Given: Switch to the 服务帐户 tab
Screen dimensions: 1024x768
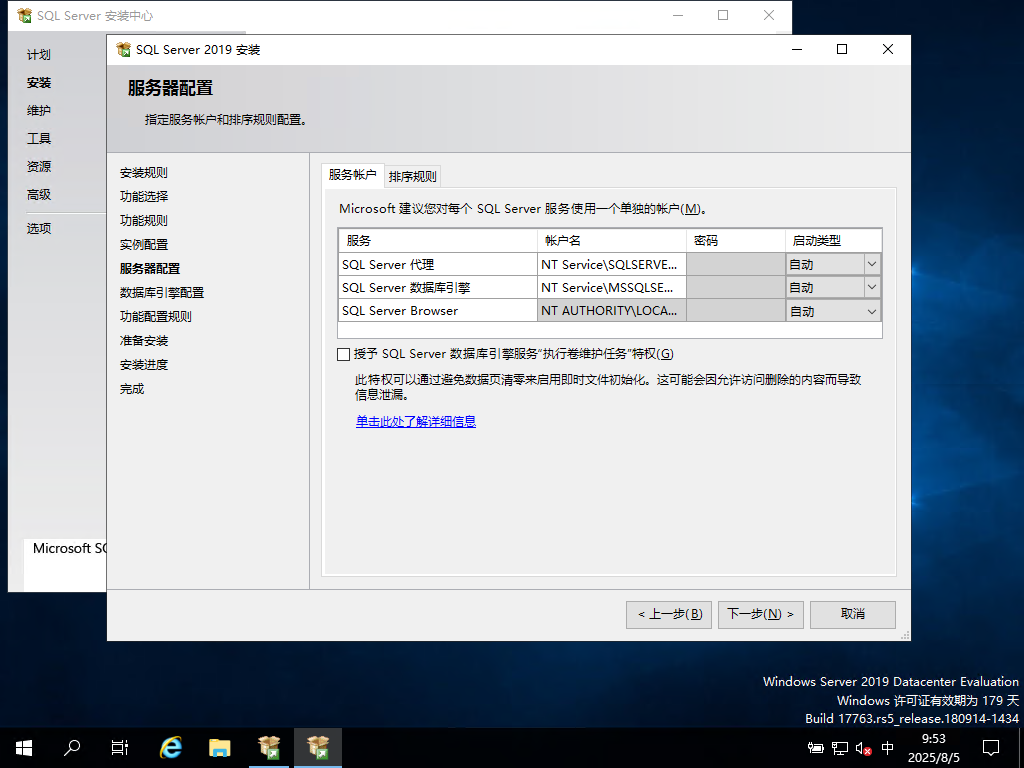Looking at the screenshot, I should [353, 175].
